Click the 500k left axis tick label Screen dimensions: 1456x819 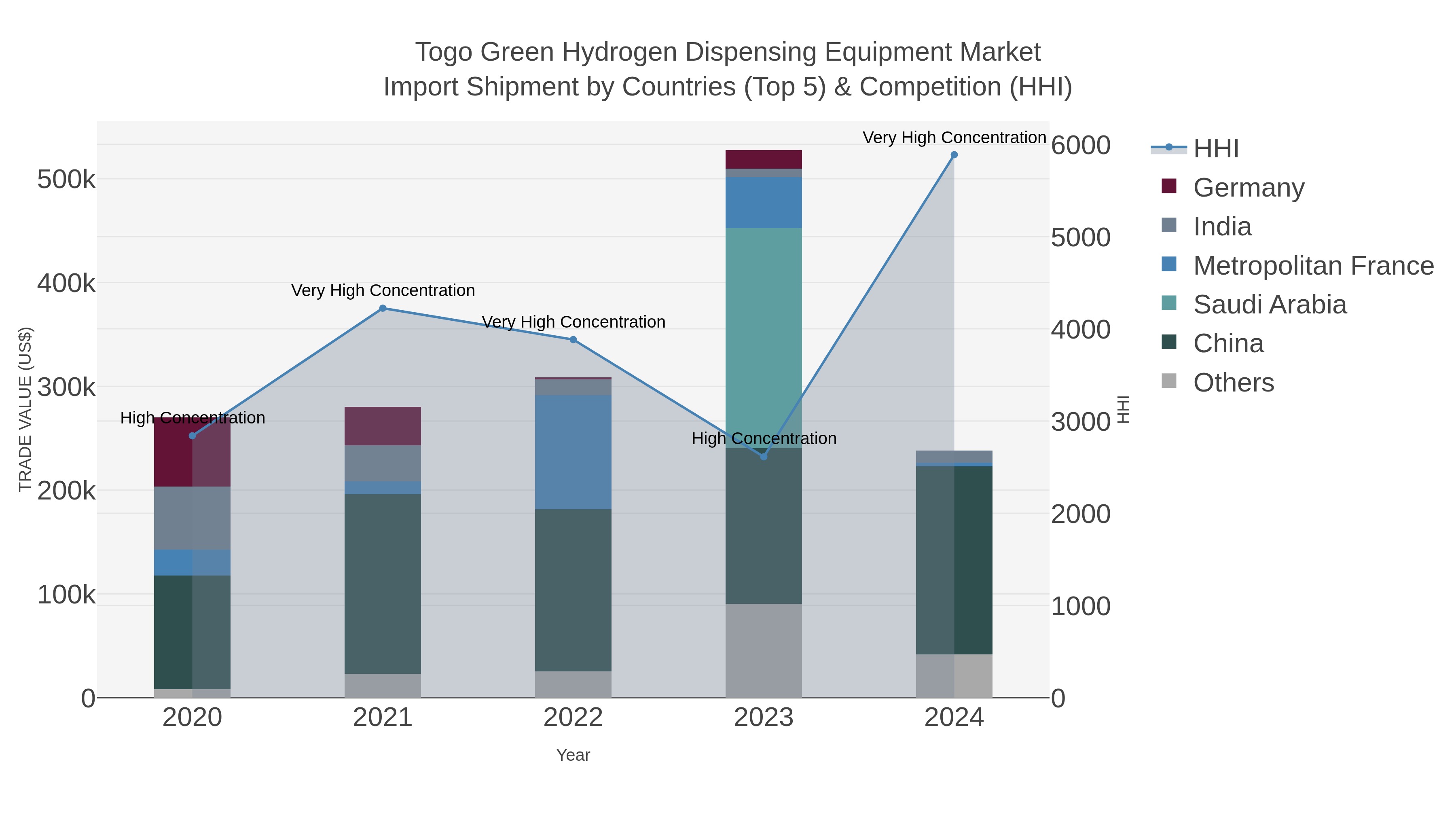(66, 180)
